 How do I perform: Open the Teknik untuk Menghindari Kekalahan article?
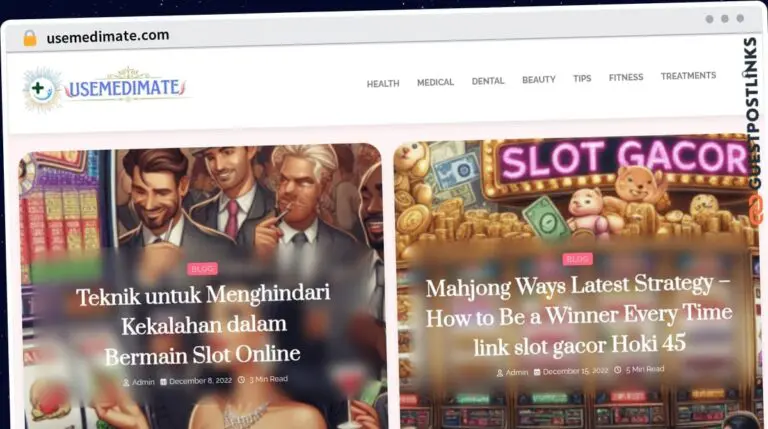pyautogui.click(x=203, y=325)
